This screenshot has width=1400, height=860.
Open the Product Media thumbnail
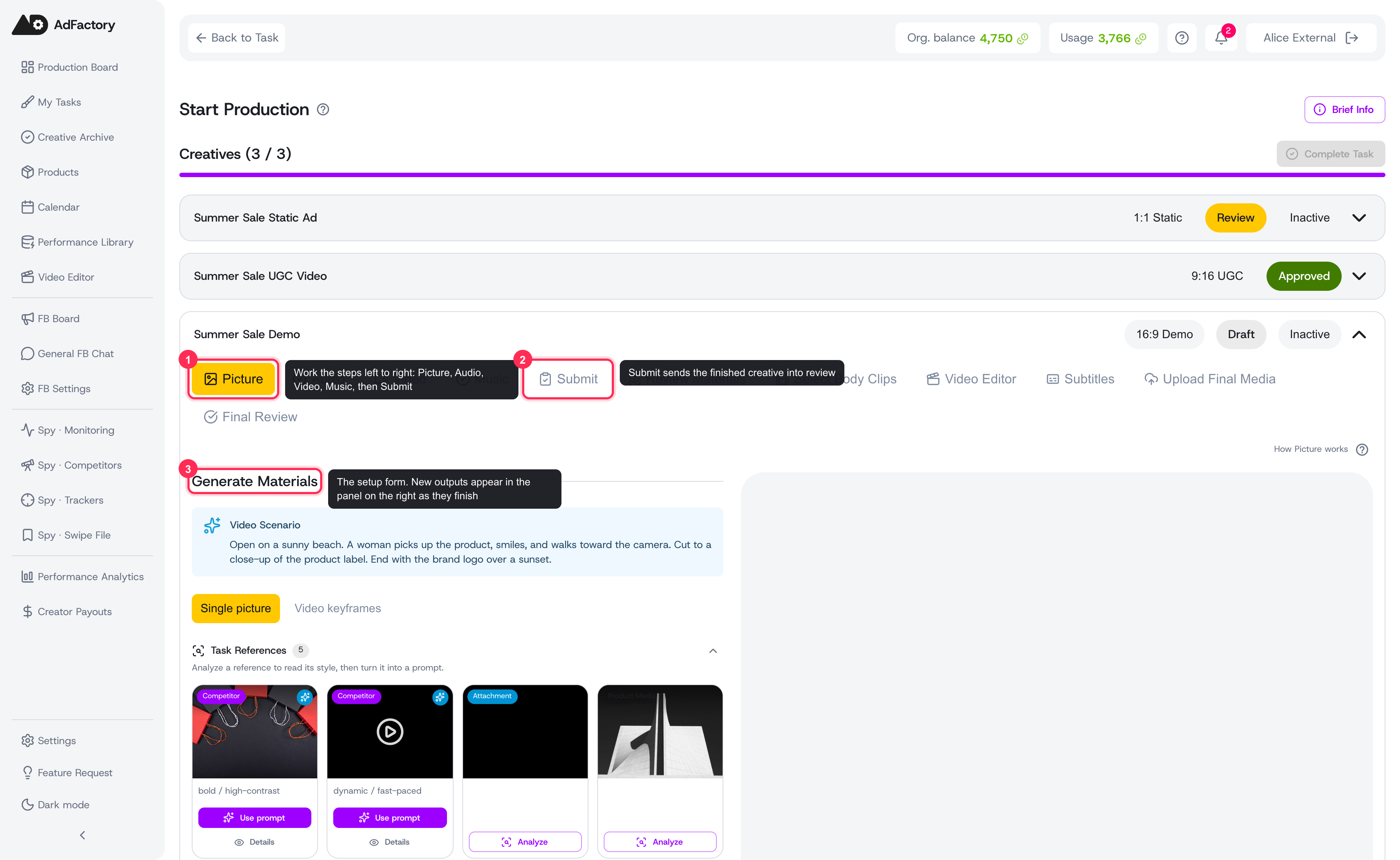pyautogui.click(x=660, y=732)
